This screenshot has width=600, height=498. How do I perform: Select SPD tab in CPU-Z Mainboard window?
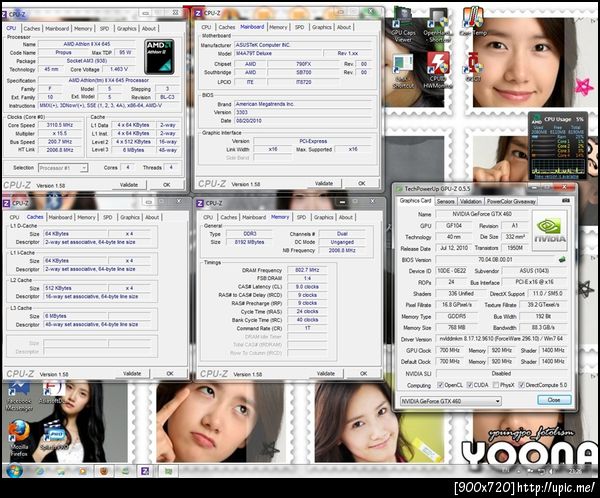299,27
